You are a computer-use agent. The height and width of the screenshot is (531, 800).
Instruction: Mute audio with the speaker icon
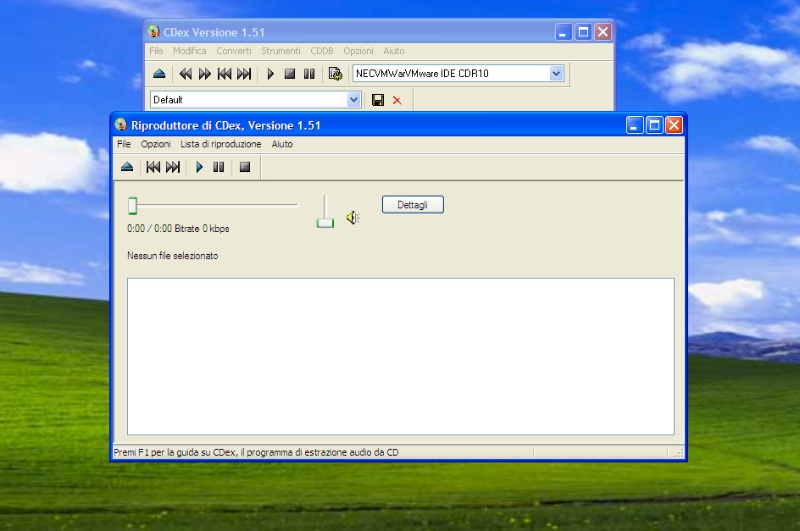click(x=352, y=217)
